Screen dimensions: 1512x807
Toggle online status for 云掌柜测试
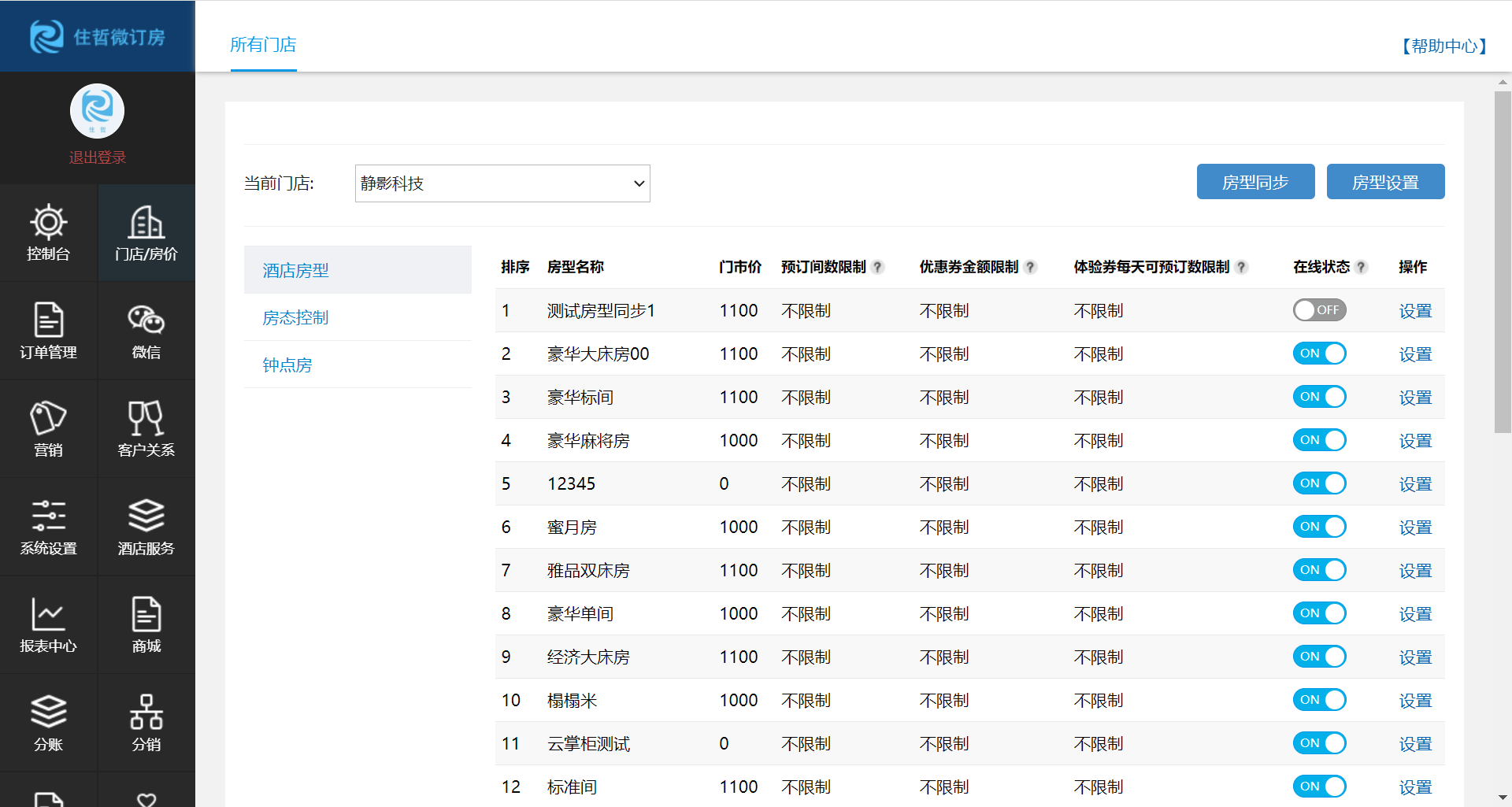point(1320,743)
